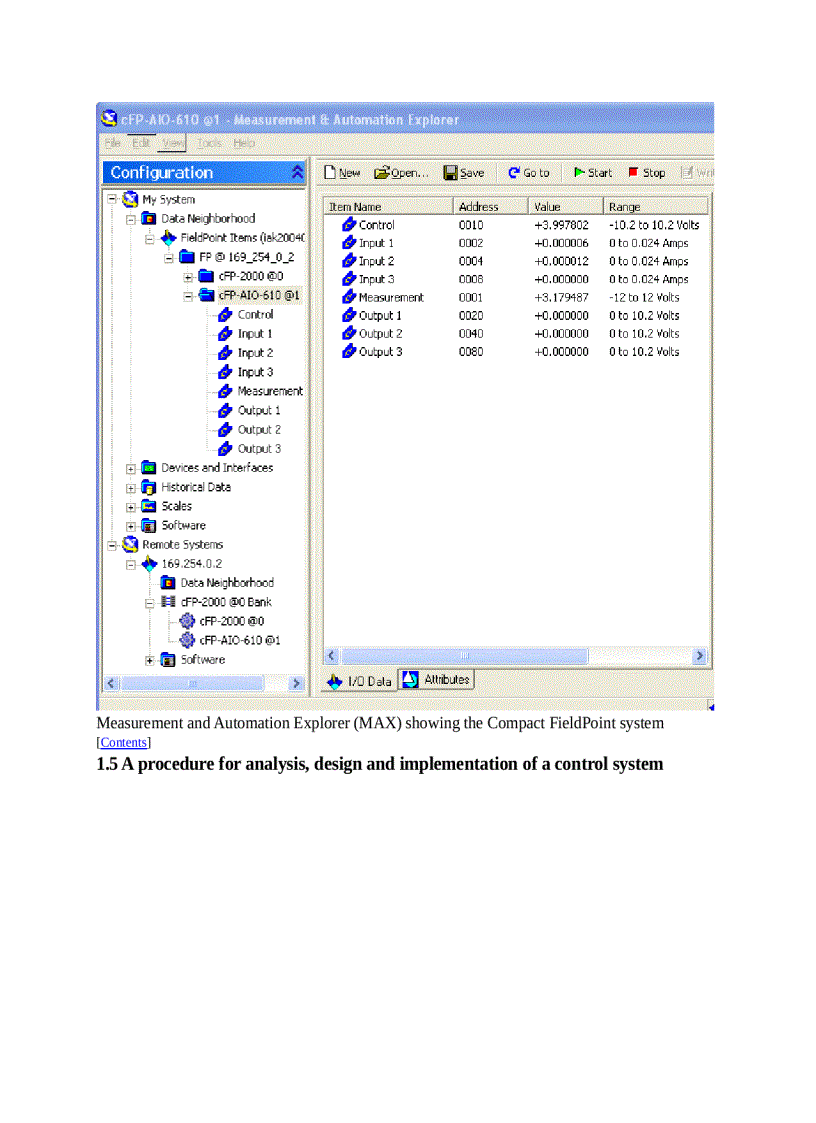Select the I/O Data tab
The width and height of the screenshot is (816, 1123).
pyautogui.click(x=359, y=680)
